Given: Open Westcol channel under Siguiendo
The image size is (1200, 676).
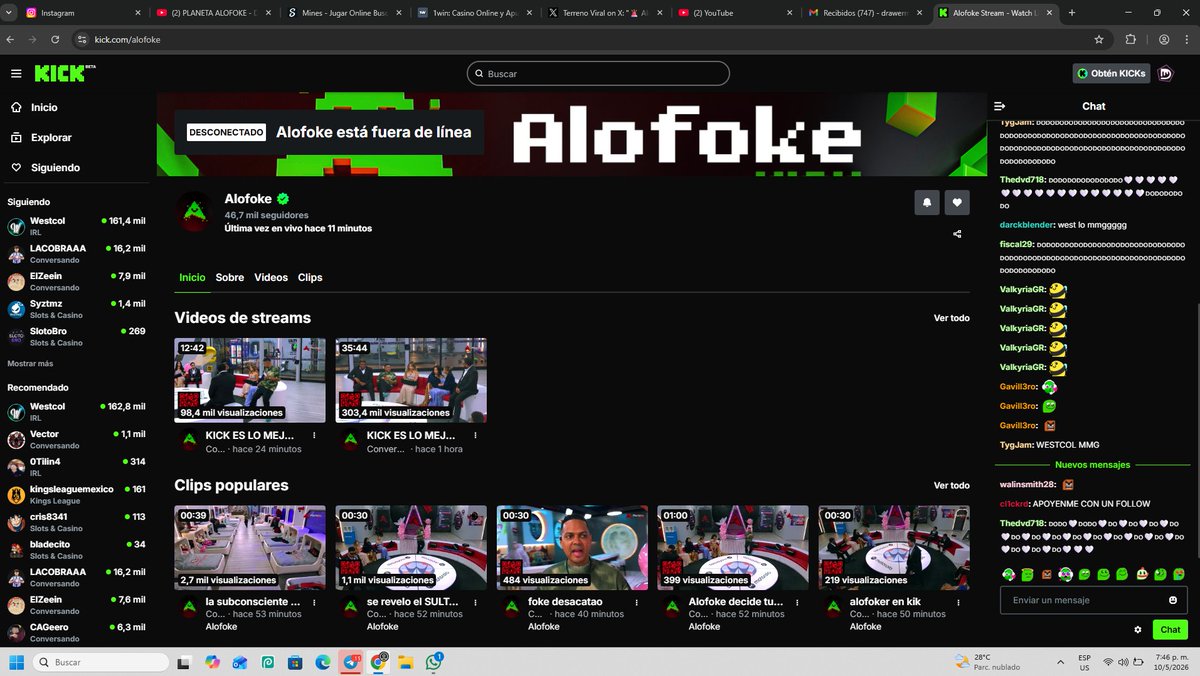Looking at the screenshot, I should (77, 226).
